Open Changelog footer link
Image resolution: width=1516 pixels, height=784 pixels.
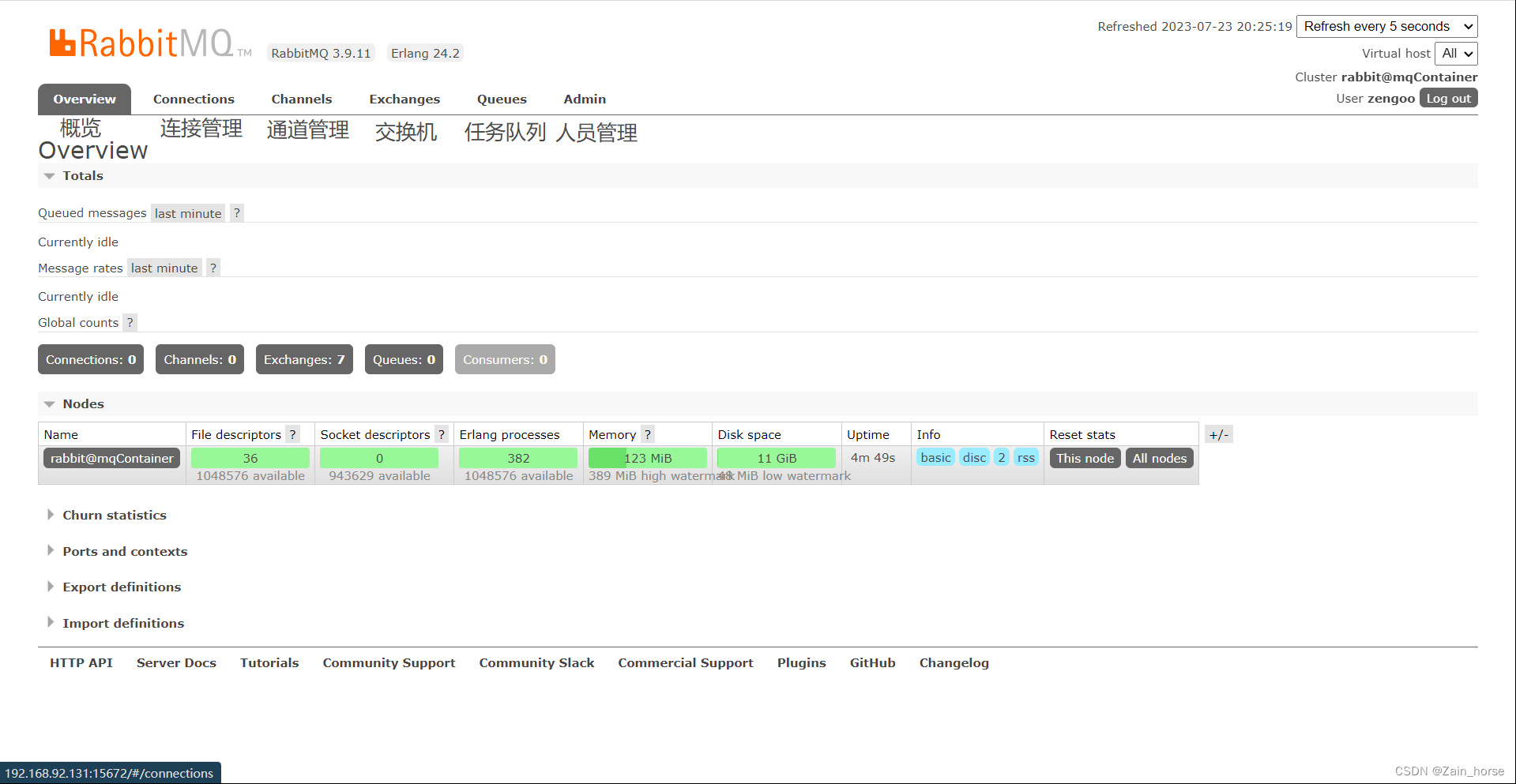954,662
